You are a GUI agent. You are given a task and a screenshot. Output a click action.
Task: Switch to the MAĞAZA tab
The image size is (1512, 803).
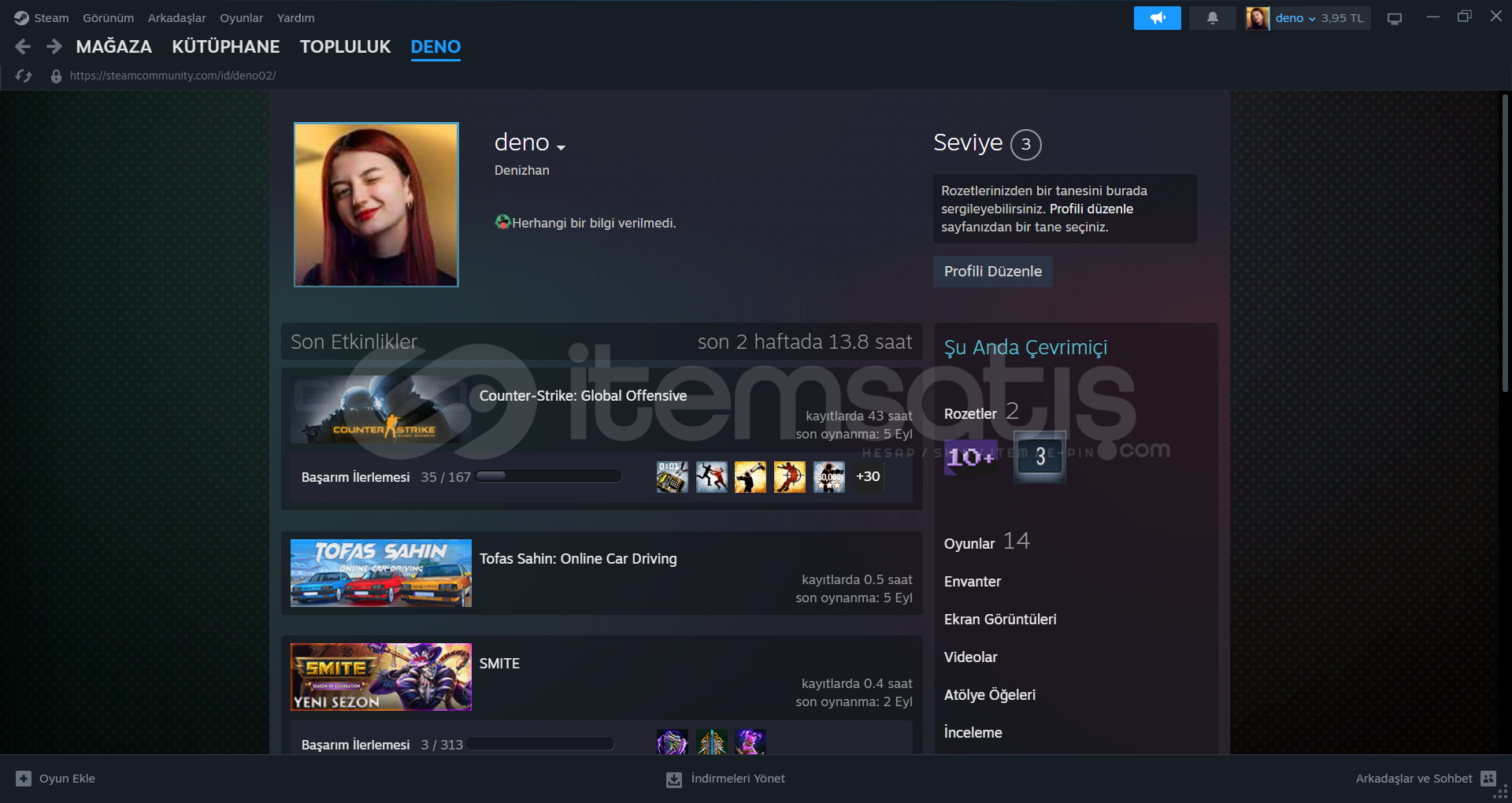tap(114, 47)
